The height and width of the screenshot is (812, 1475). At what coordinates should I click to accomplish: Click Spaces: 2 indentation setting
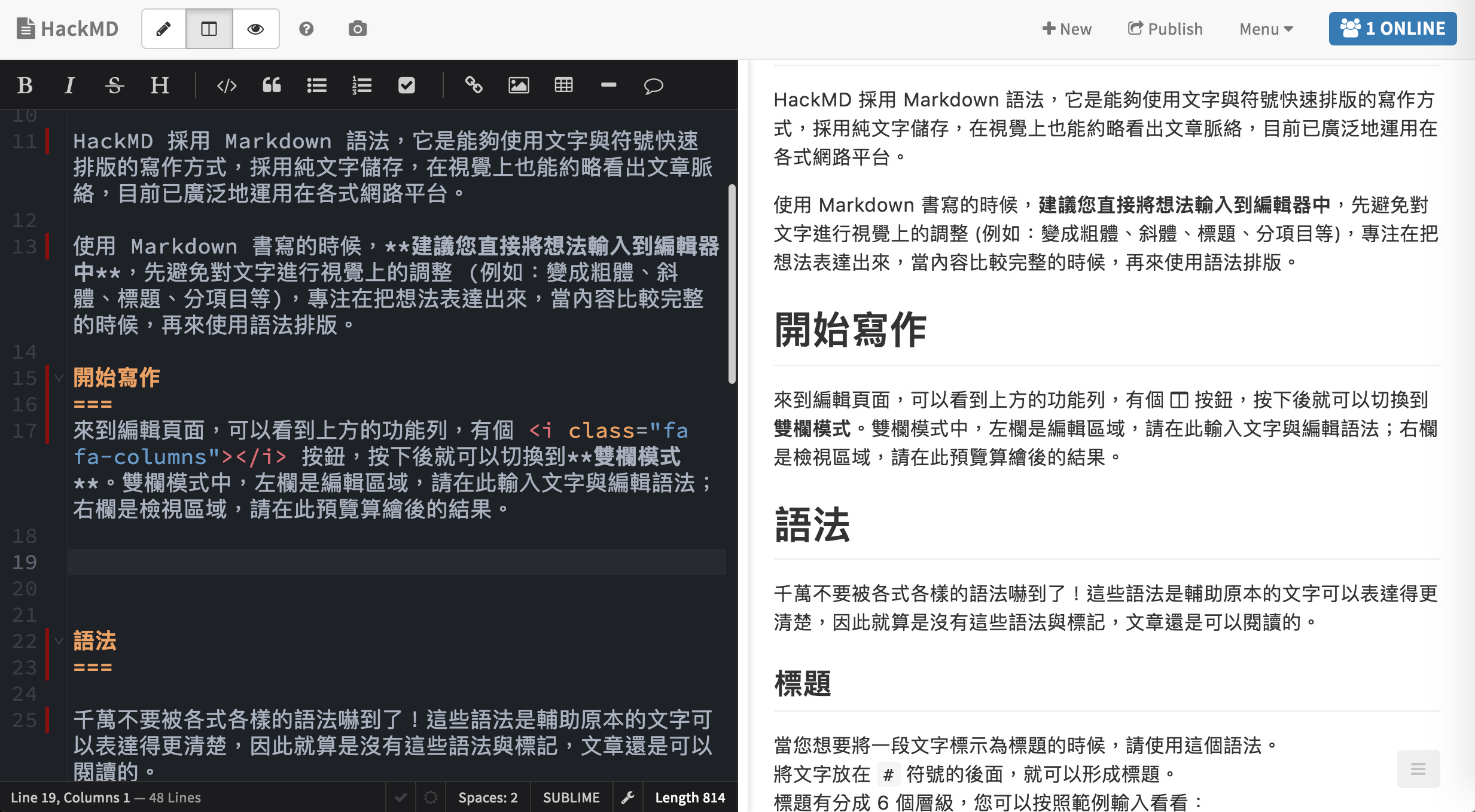point(487,798)
